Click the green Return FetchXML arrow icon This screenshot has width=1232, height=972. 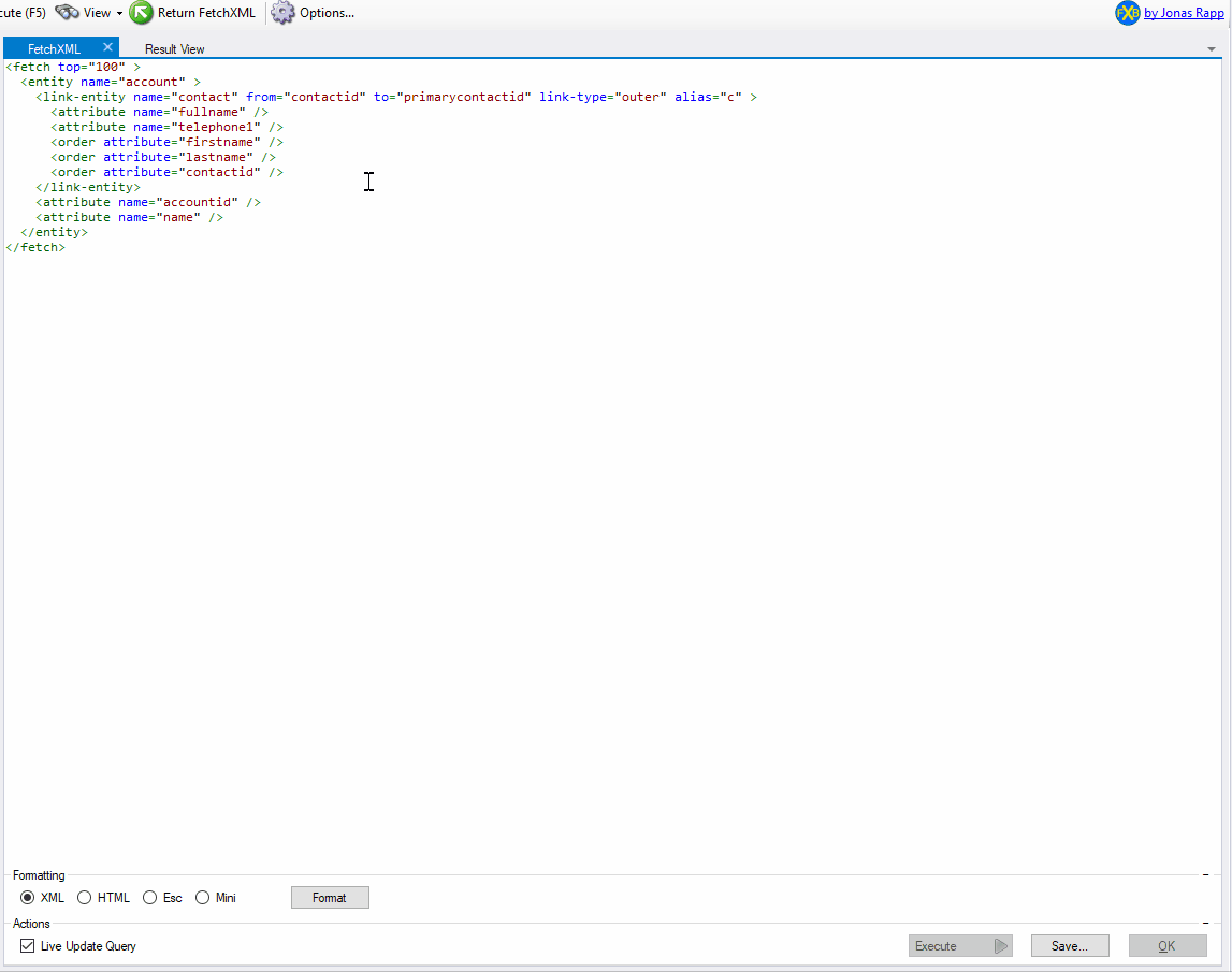pos(141,12)
